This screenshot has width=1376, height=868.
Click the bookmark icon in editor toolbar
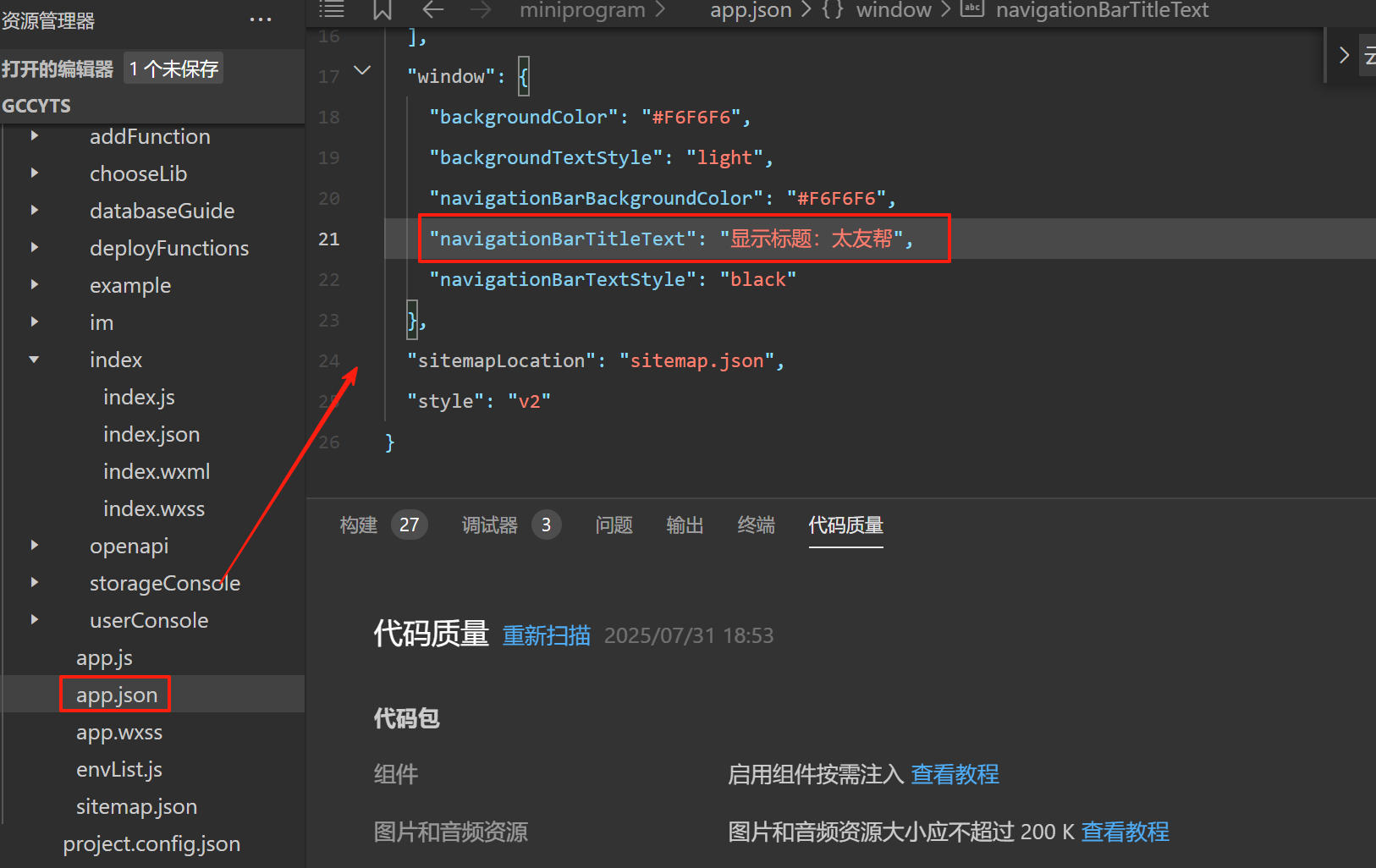click(x=383, y=10)
